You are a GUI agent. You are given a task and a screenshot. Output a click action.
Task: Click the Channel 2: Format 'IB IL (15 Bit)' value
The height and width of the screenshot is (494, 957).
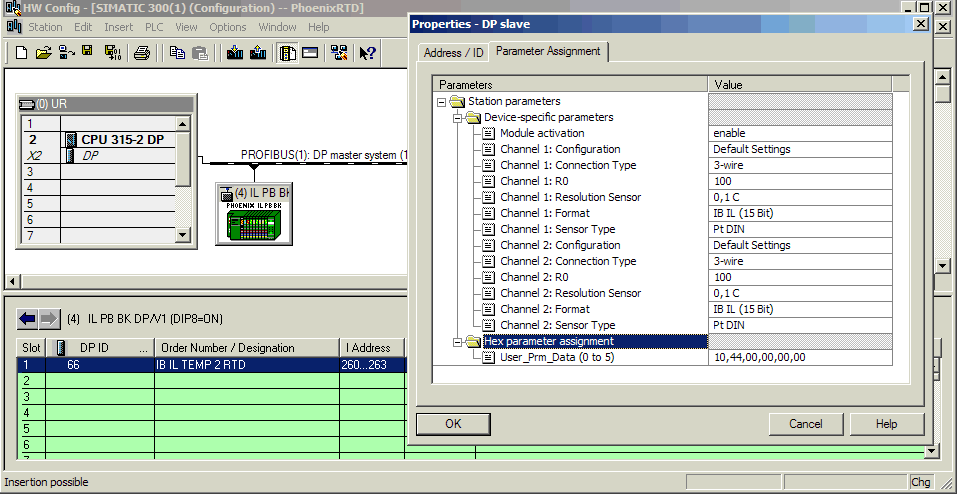[x=800, y=309]
